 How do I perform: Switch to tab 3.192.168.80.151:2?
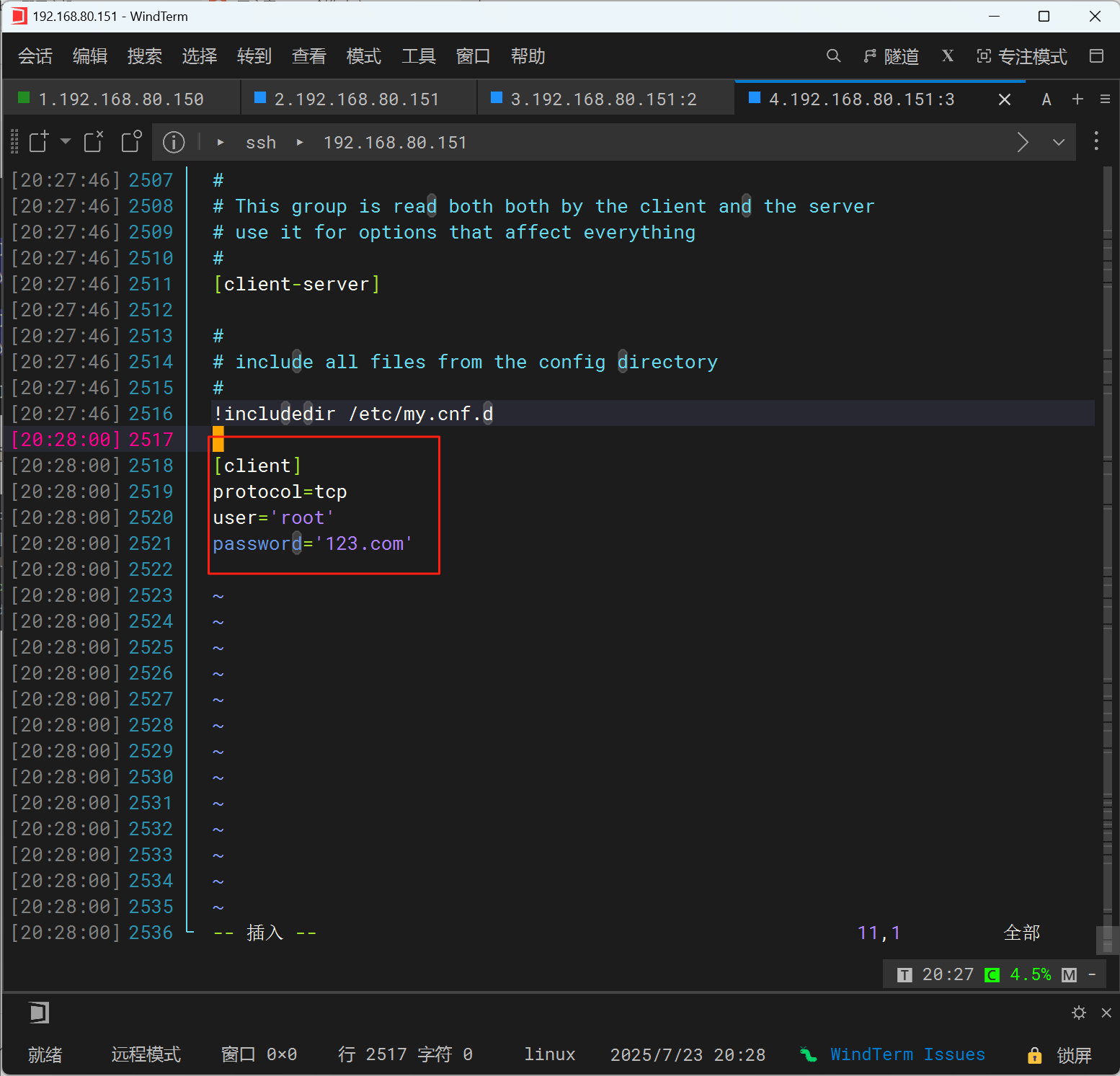pyautogui.click(x=605, y=99)
